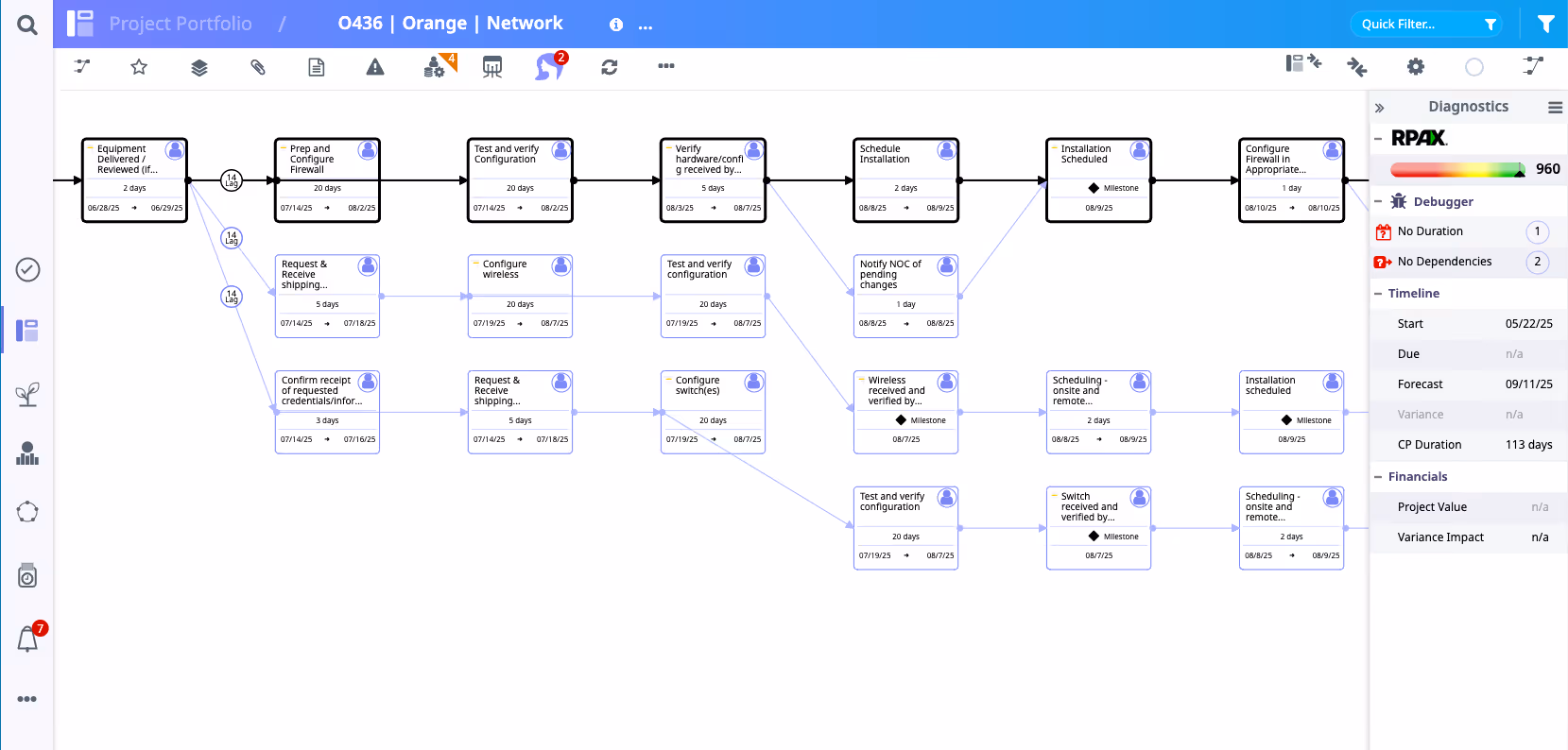Collapse the Financials section

1378,477
